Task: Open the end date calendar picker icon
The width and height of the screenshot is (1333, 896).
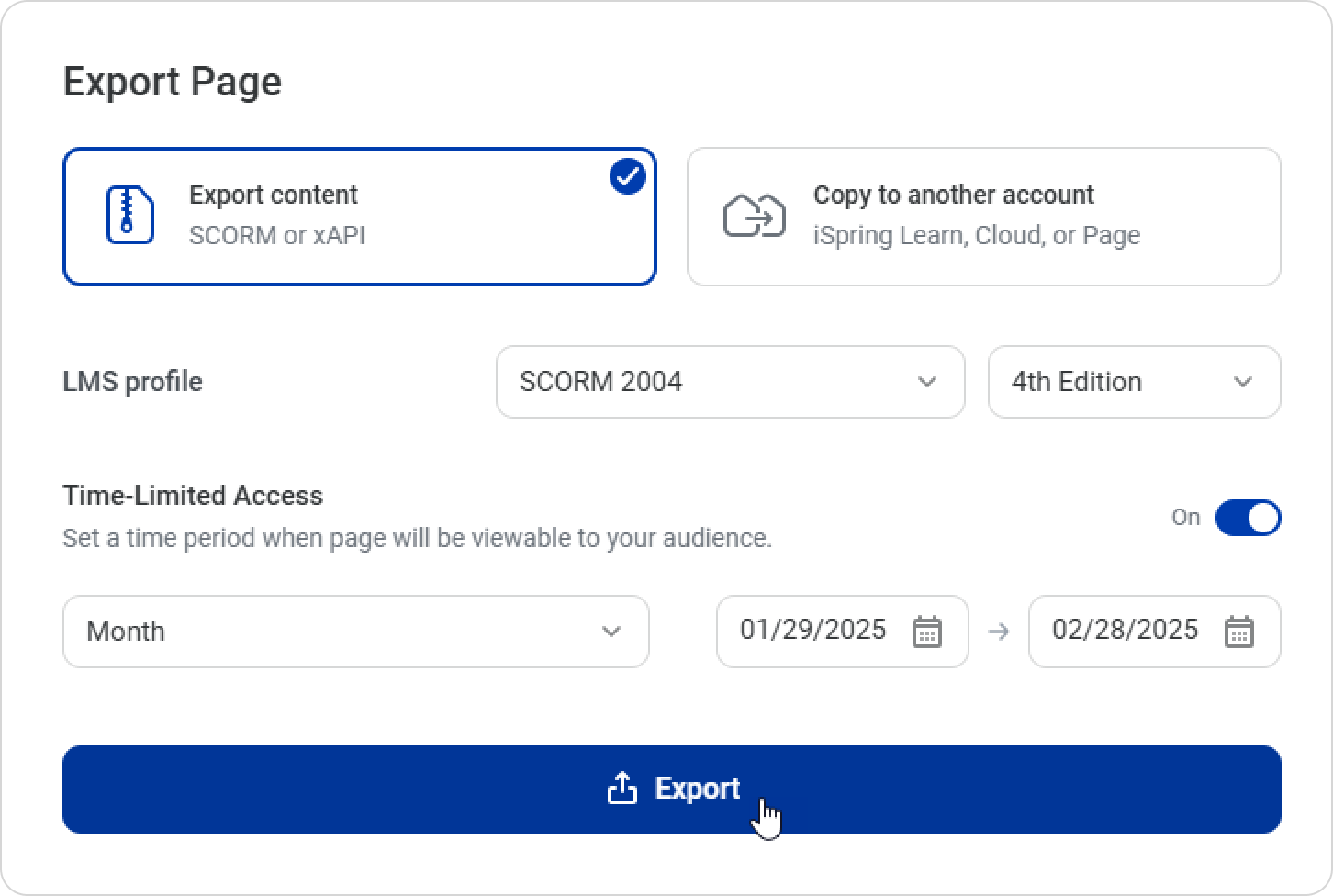Action: 1238,632
